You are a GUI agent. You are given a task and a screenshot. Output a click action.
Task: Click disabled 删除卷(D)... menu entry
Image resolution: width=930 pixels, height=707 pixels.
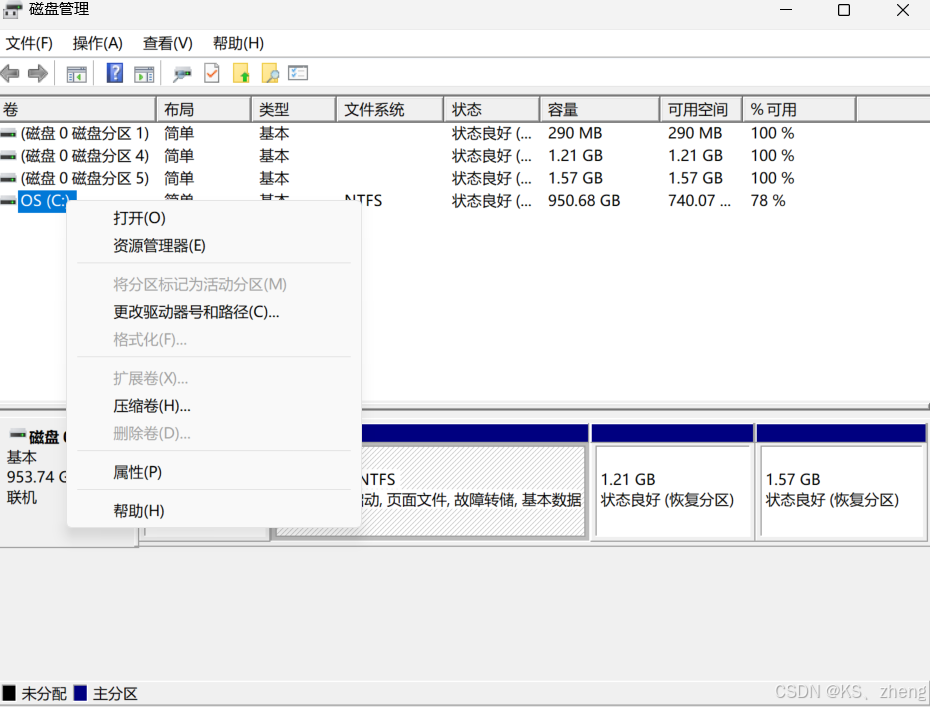click(x=214, y=434)
